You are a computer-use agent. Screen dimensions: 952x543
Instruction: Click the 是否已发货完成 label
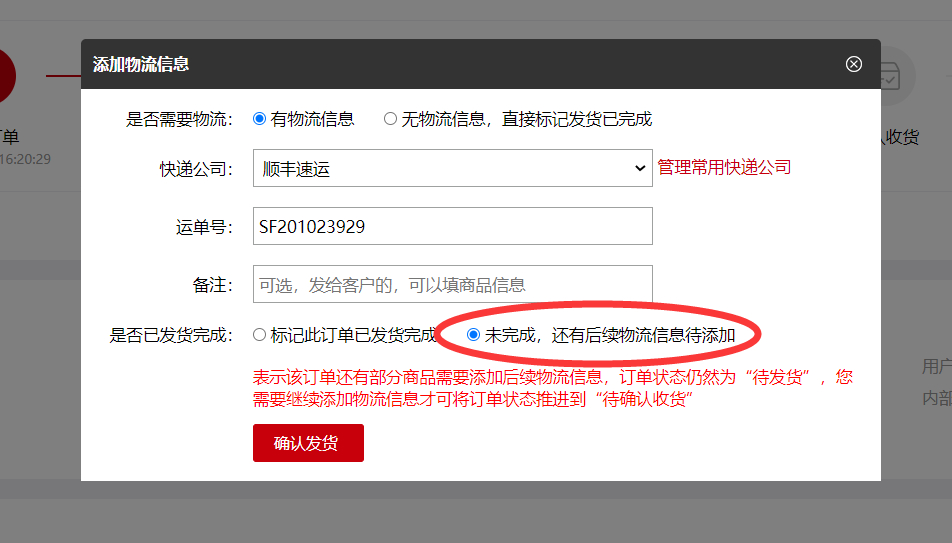tap(171, 335)
